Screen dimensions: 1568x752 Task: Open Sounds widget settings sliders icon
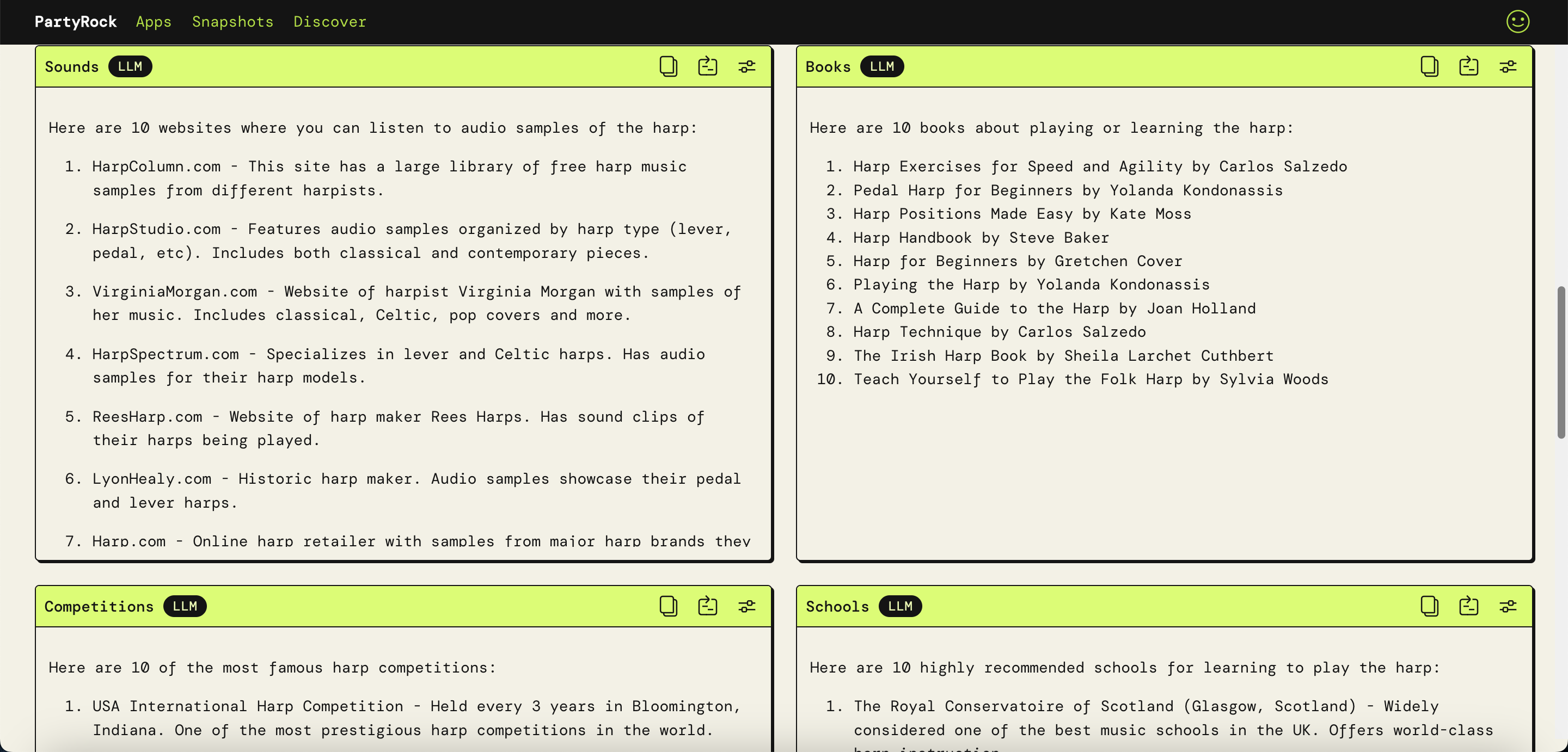pos(747,66)
